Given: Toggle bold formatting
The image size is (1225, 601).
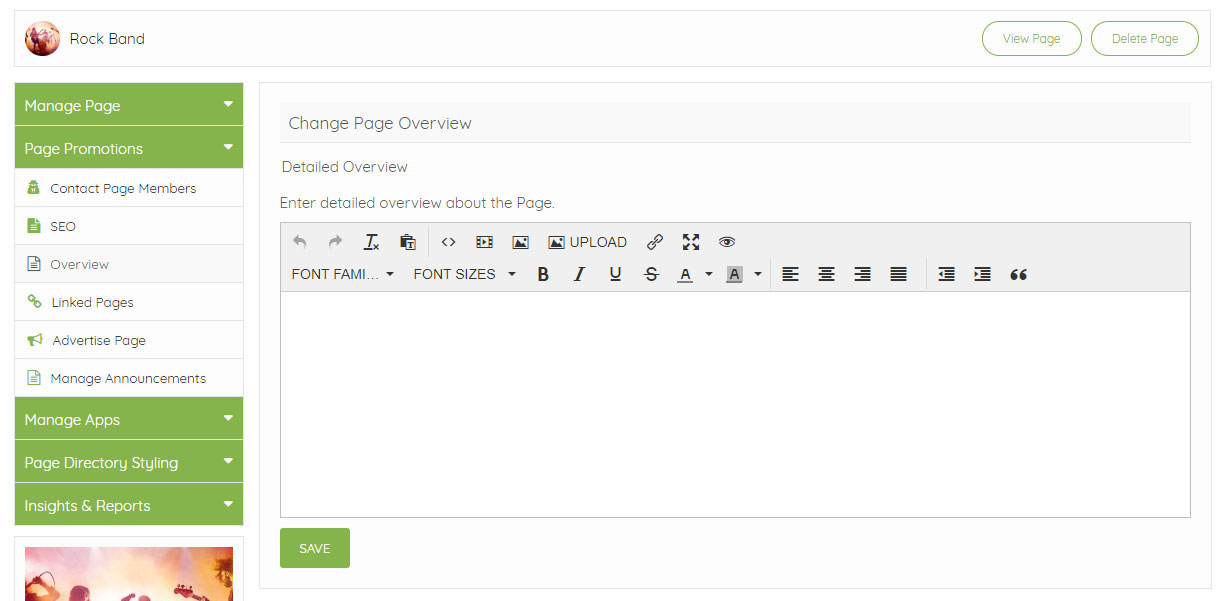Looking at the screenshot, I should coord(543,274).
